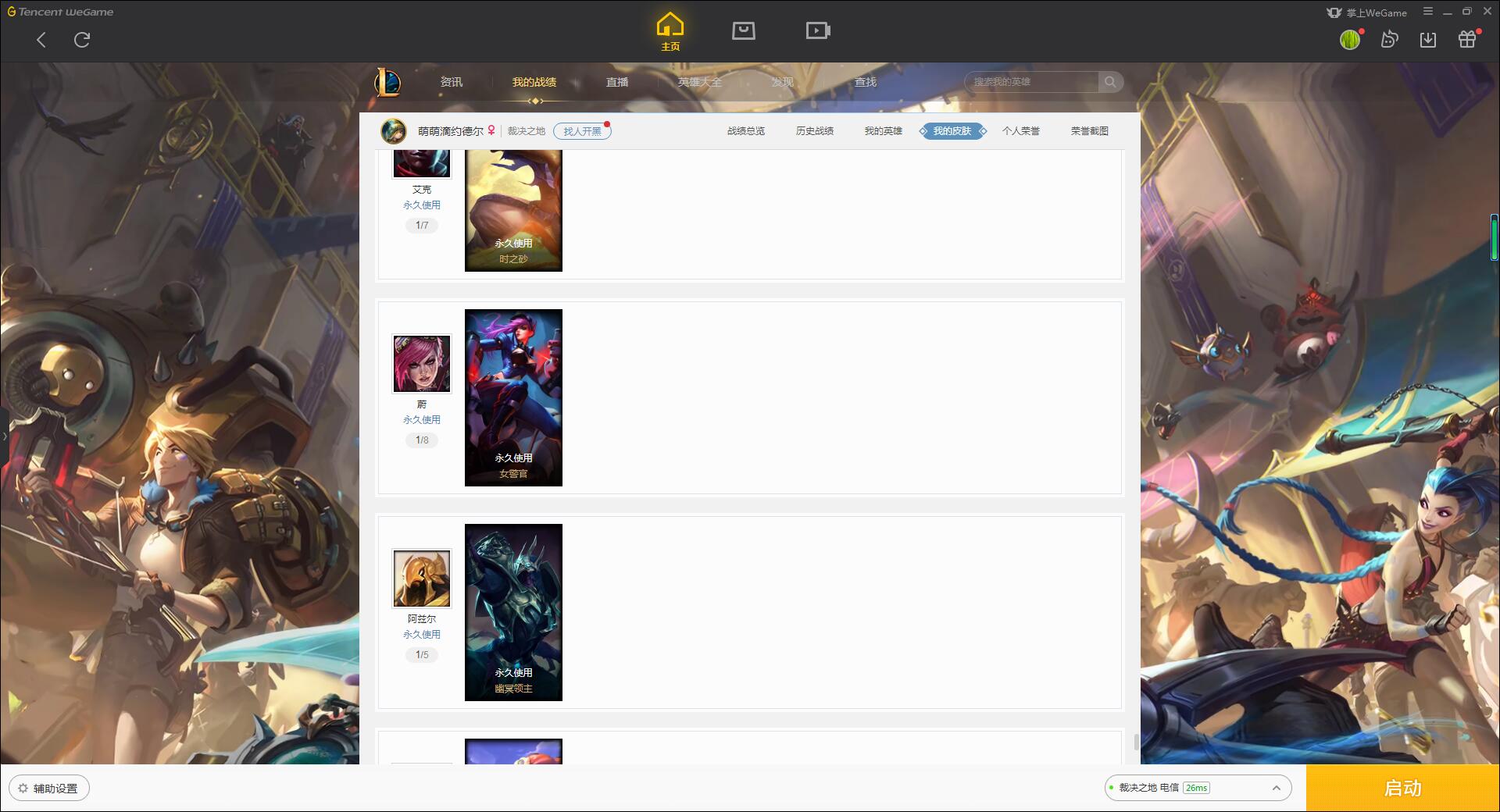Expand the left side panel arrow

point(4,436)
